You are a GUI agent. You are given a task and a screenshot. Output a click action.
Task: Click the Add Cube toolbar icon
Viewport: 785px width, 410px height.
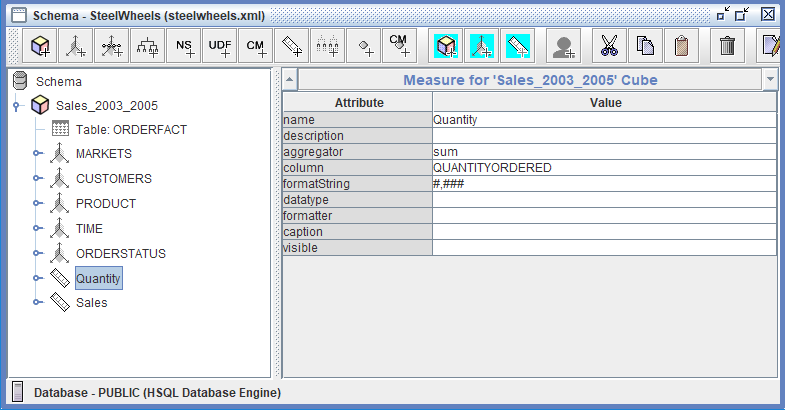pyautogui.click(x=40, y=46)
